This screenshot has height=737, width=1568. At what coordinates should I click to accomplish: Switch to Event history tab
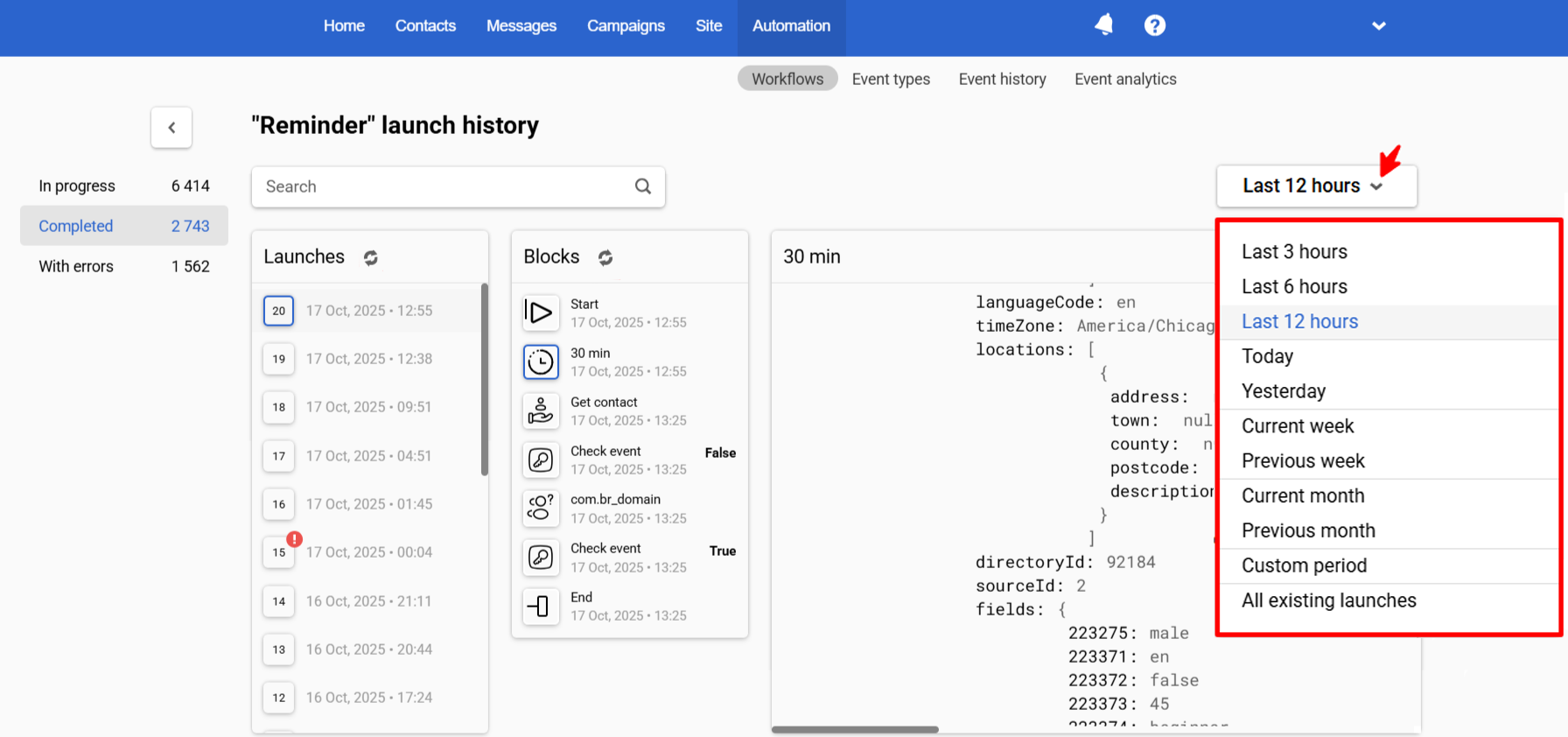click(1002, 79)
